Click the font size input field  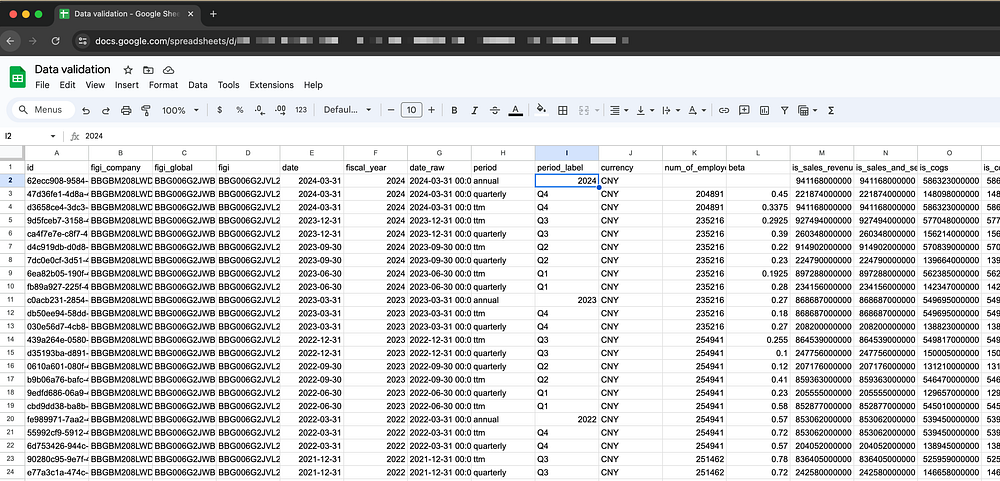(x=411, y=110)
